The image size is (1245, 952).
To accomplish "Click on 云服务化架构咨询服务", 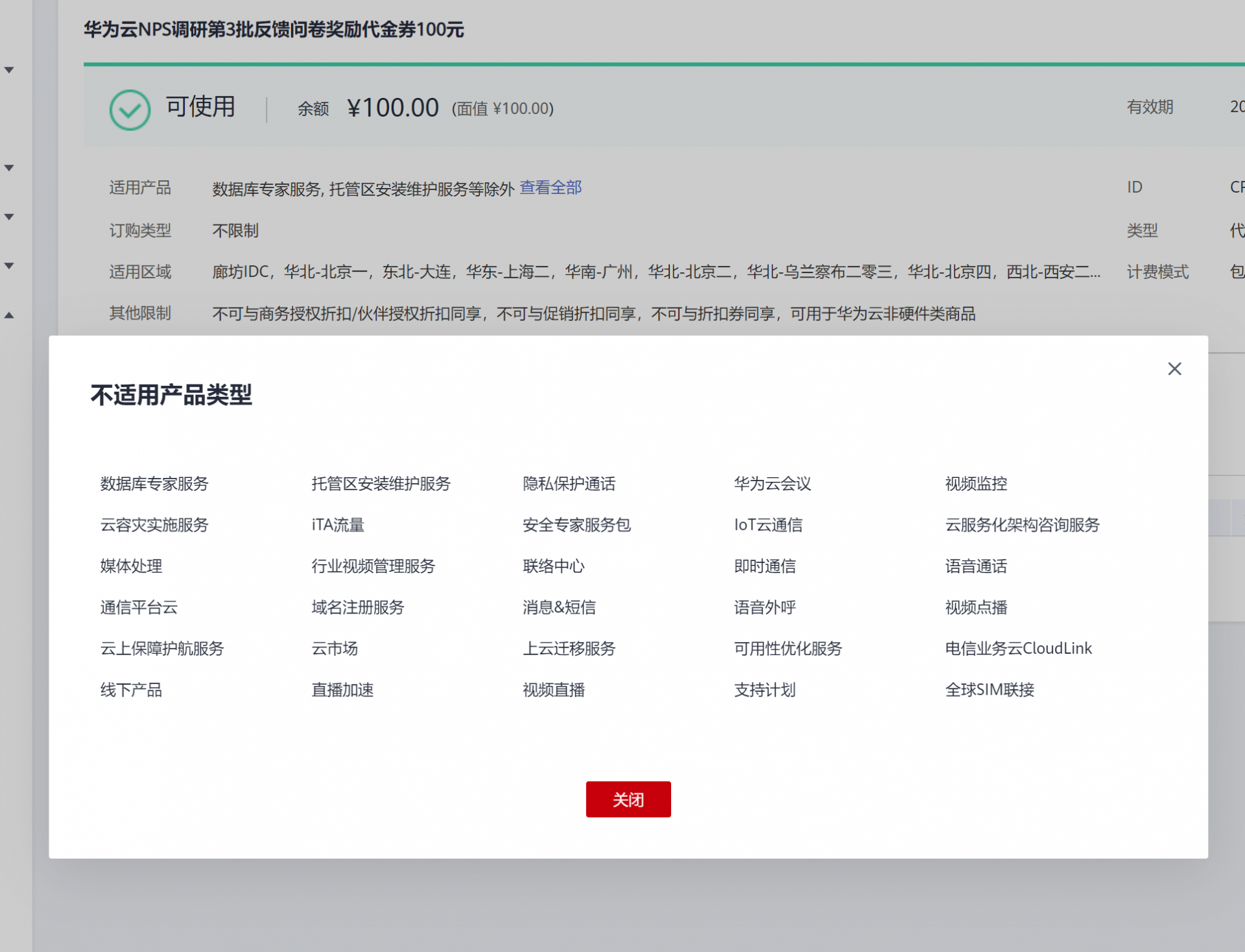I will click(x=1023, y=525).
